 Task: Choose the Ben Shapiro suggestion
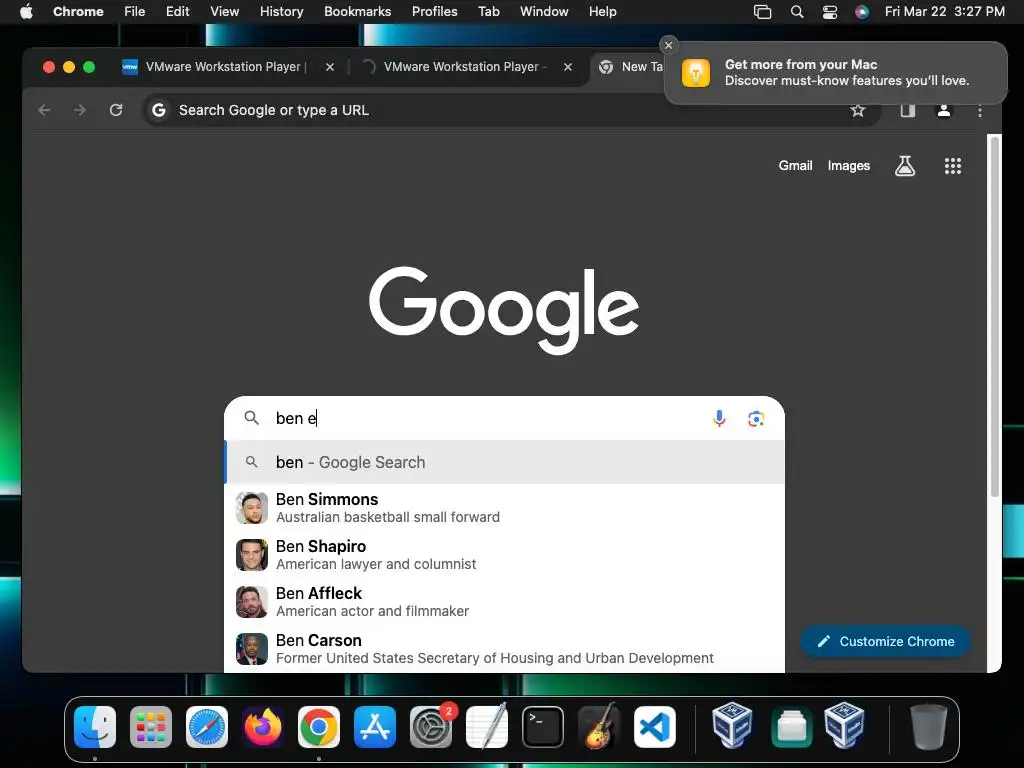coord(504,554)
